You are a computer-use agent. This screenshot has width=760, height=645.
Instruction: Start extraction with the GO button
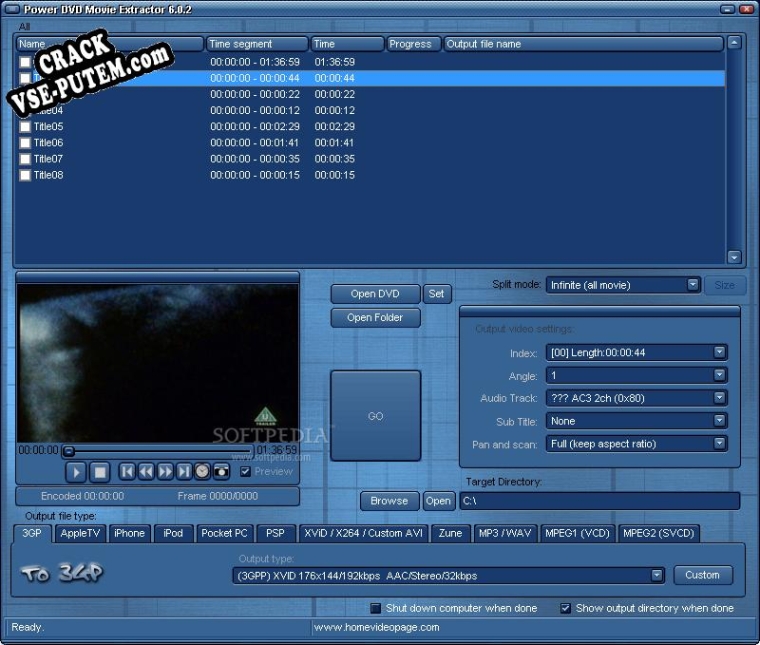click(x=375, y=416)
